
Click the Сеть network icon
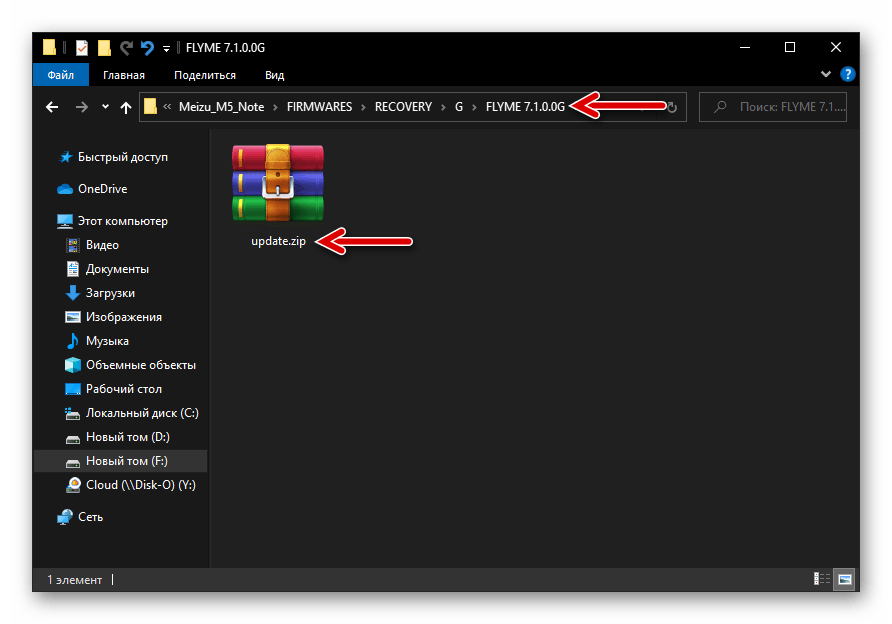point(65,516)
